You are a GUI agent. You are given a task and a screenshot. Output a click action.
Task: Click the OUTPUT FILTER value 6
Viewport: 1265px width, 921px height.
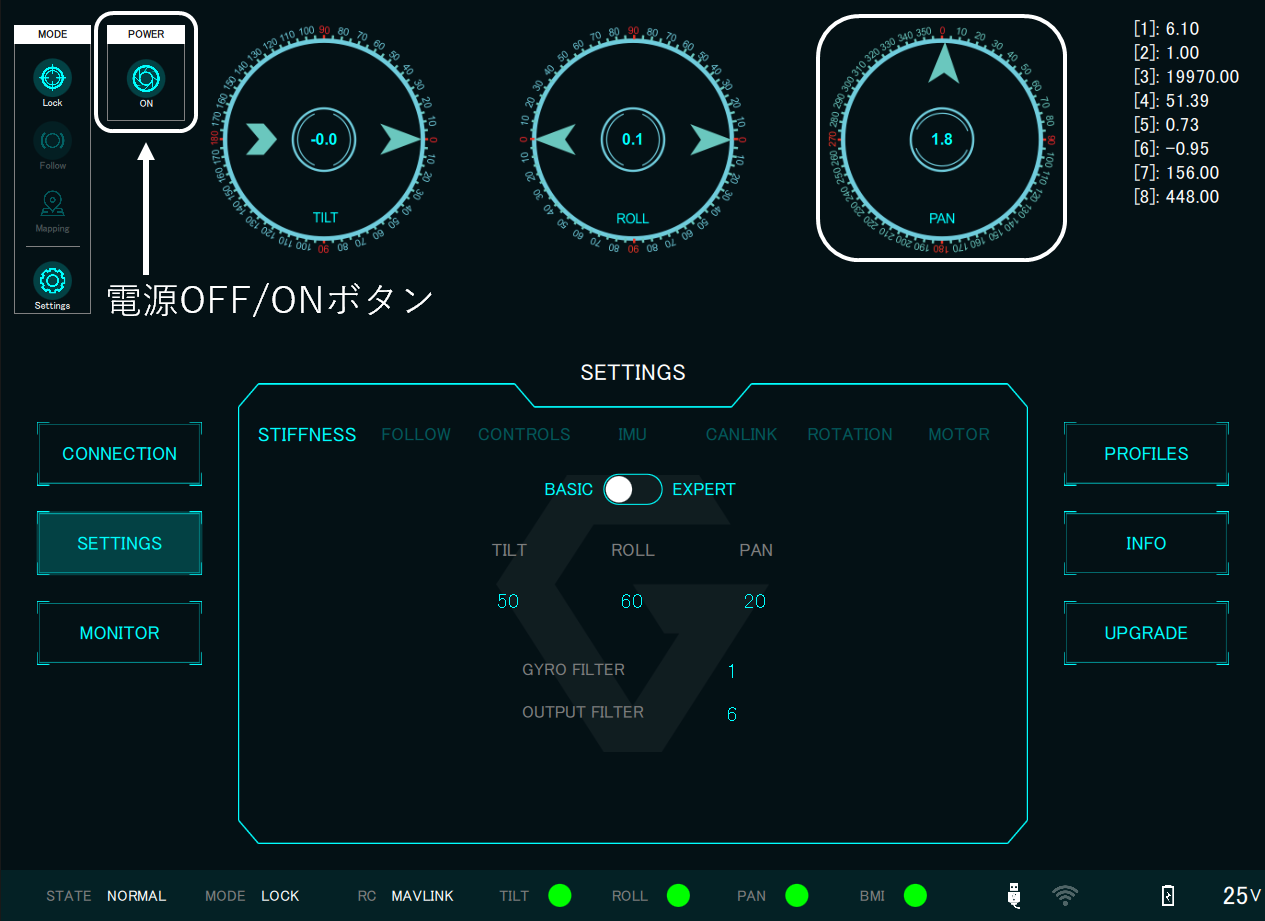pos(732,714)
